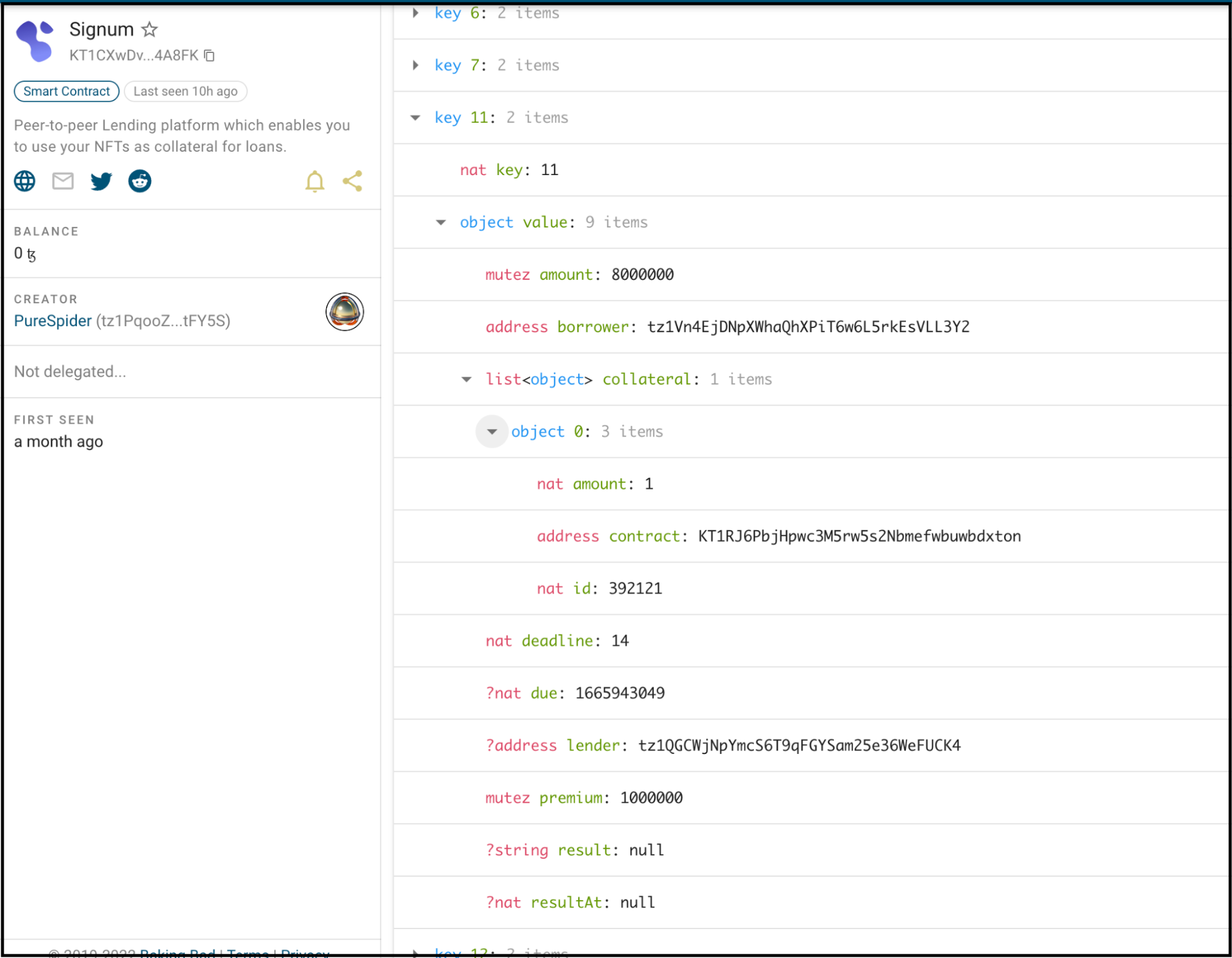The image size is (1232, 958).
Task: Open the website globe icon link
Action: (25, 181)
